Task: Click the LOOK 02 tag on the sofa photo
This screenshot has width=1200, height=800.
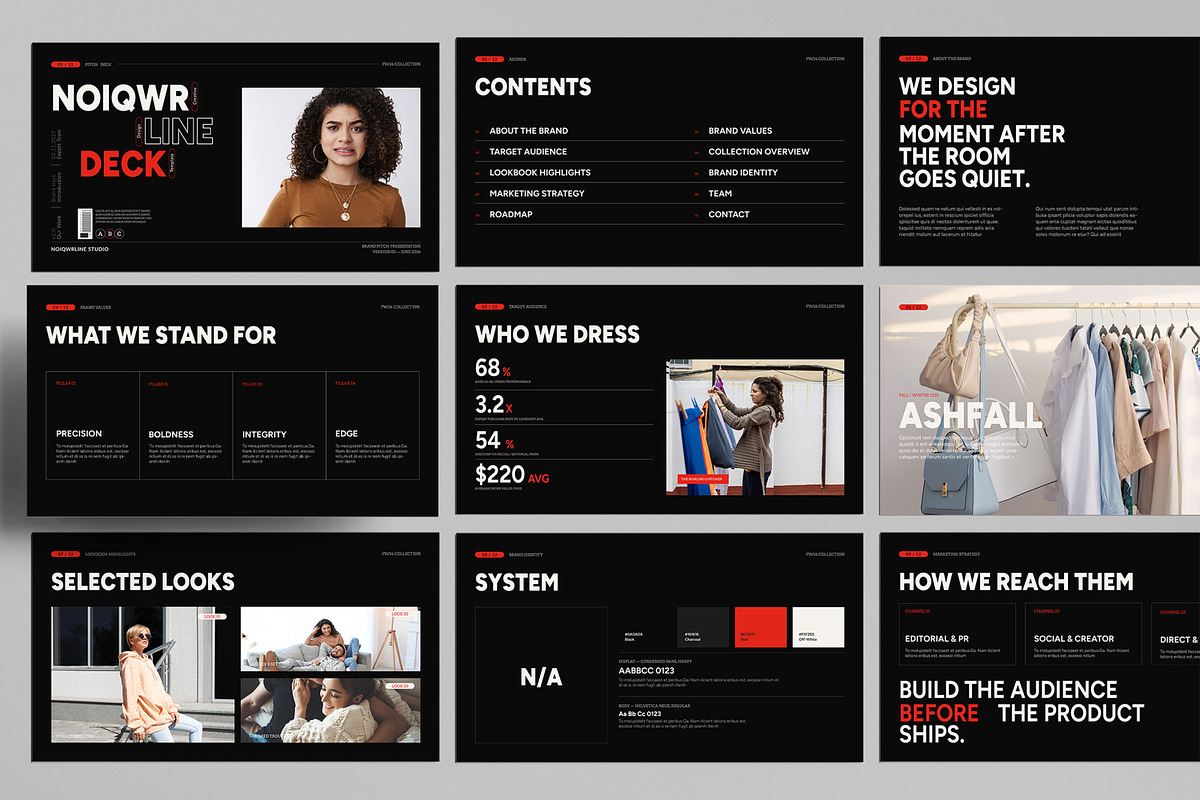Action: coord(400,614)
